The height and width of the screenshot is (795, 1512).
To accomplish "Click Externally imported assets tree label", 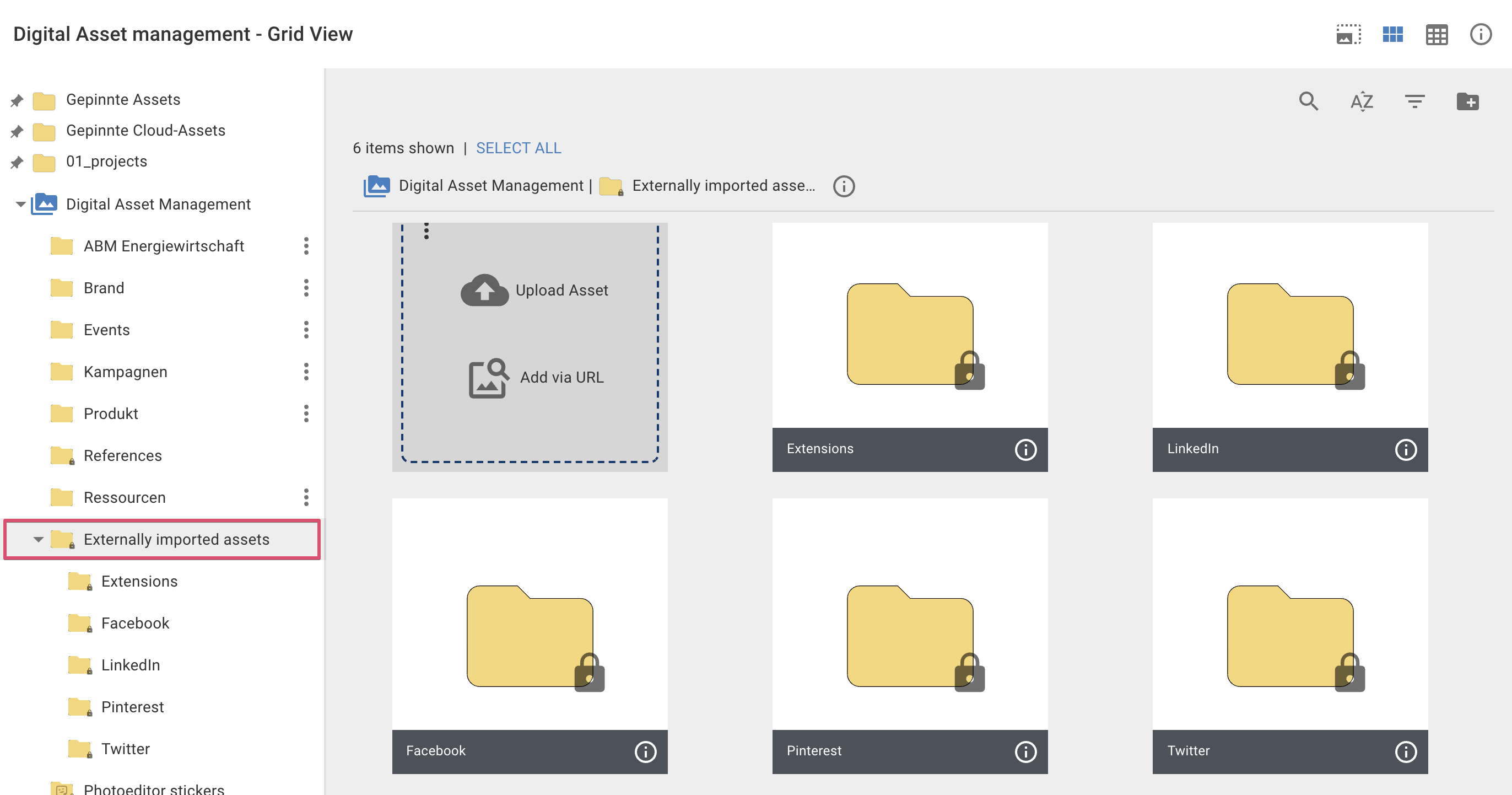I will pos(176,540).
